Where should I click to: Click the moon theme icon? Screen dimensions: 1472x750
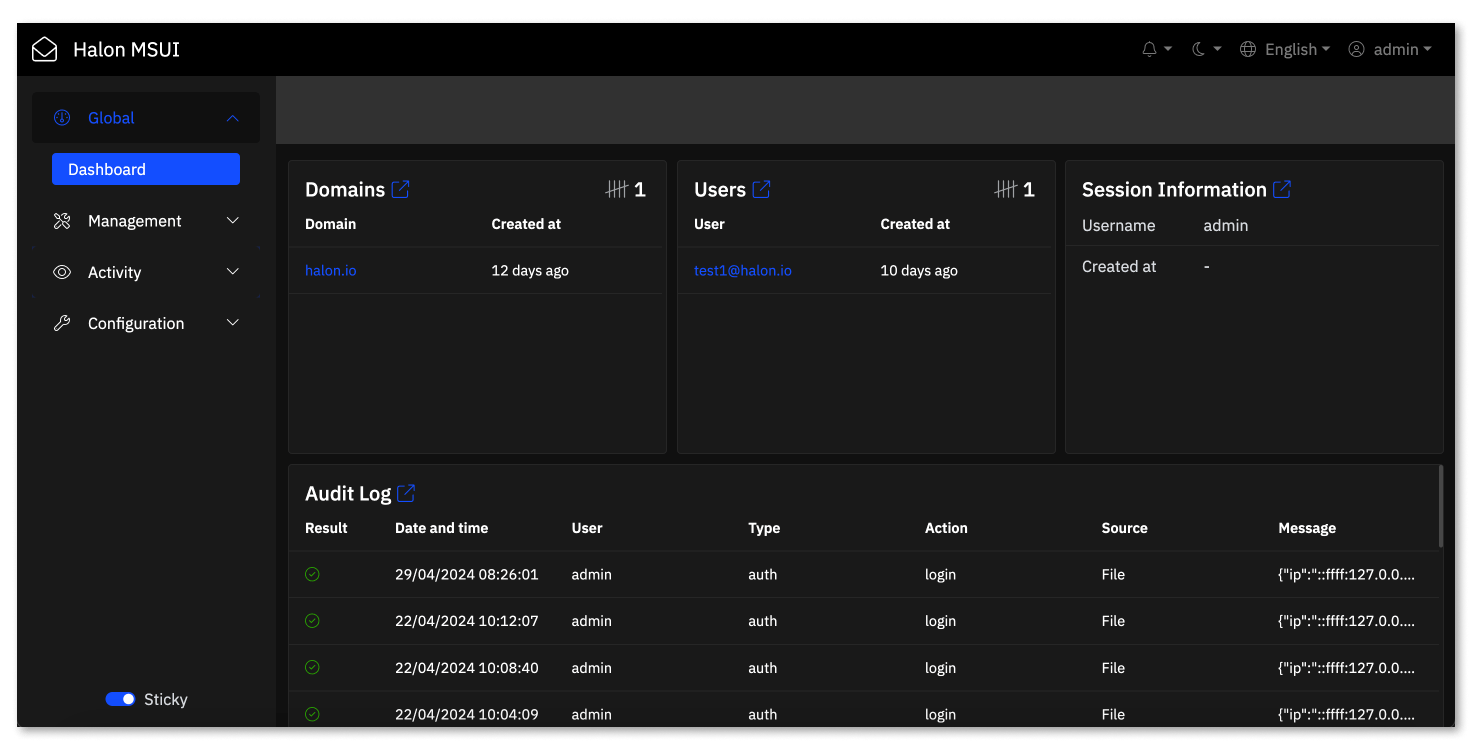1199,49
